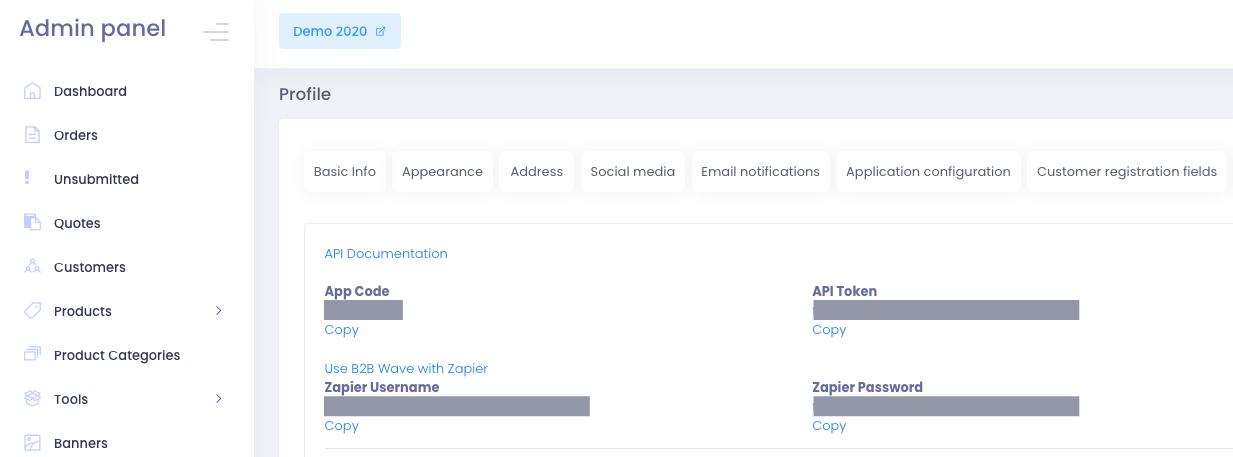Switch to the Basic Info tab
The width and height of the screenshot is (1233, 457).
[345, 172]
